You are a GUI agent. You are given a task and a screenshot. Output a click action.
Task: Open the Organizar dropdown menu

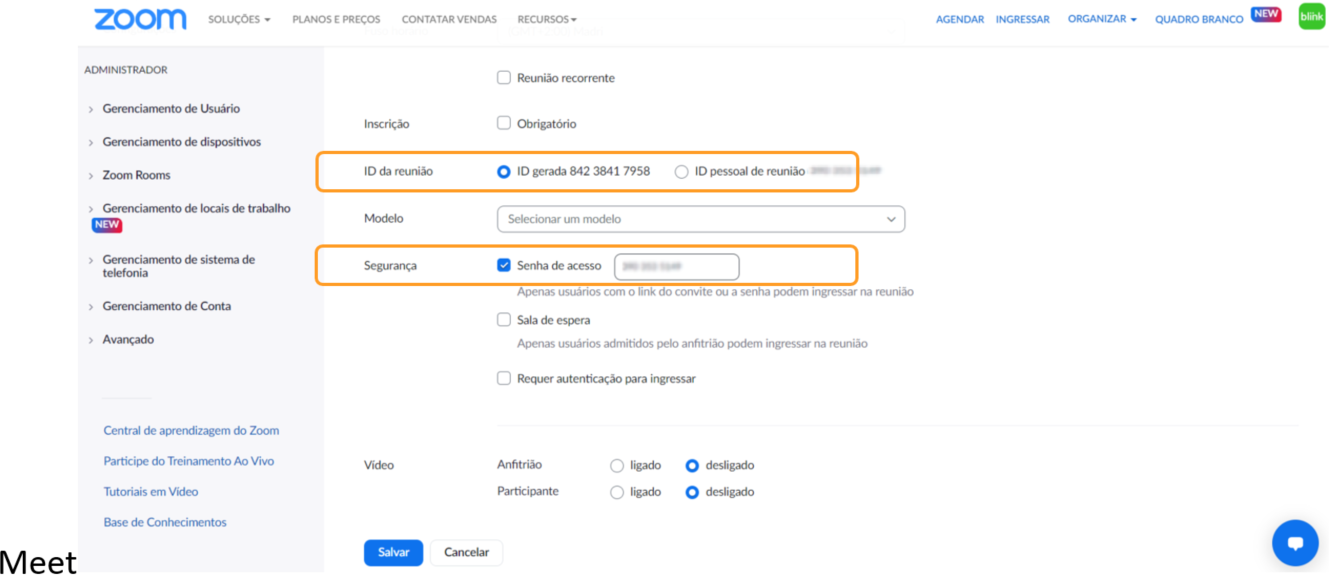(x=1102, y=19)
